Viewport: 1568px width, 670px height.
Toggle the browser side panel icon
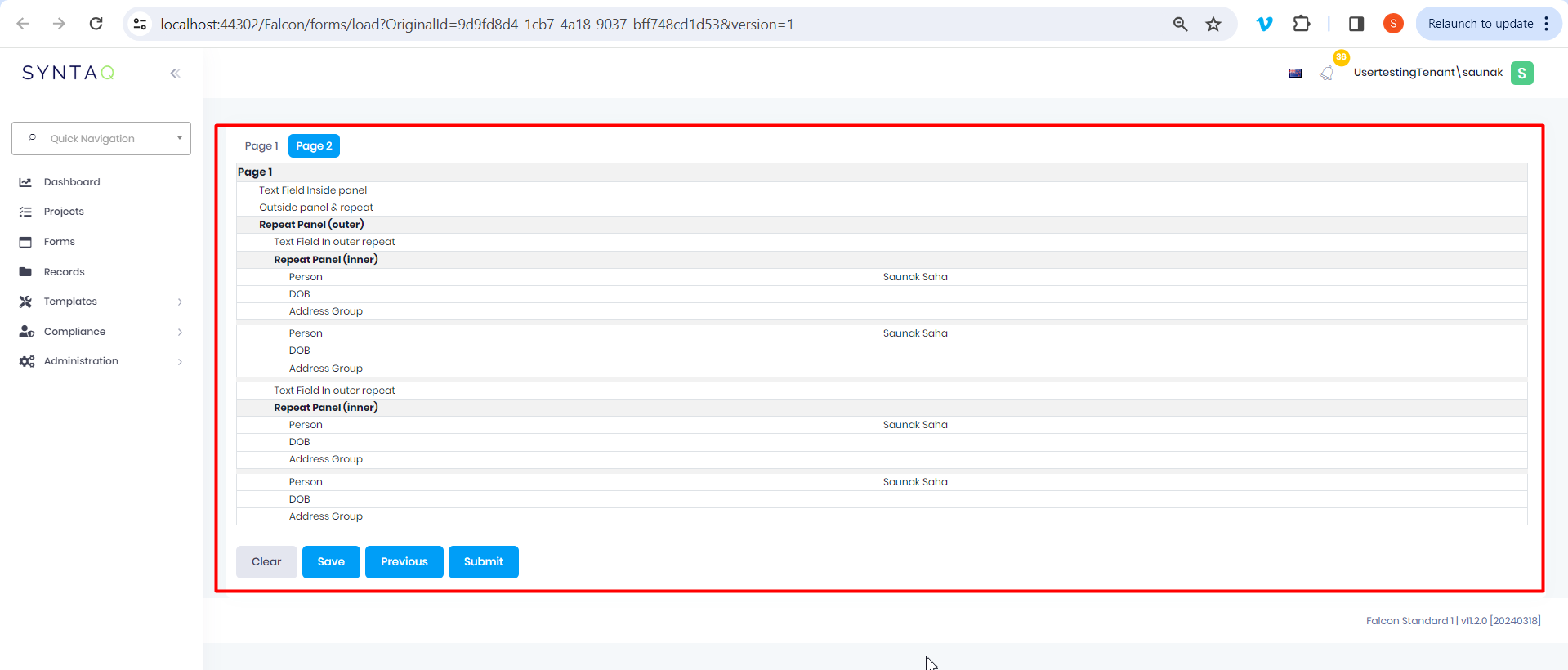1356,24
